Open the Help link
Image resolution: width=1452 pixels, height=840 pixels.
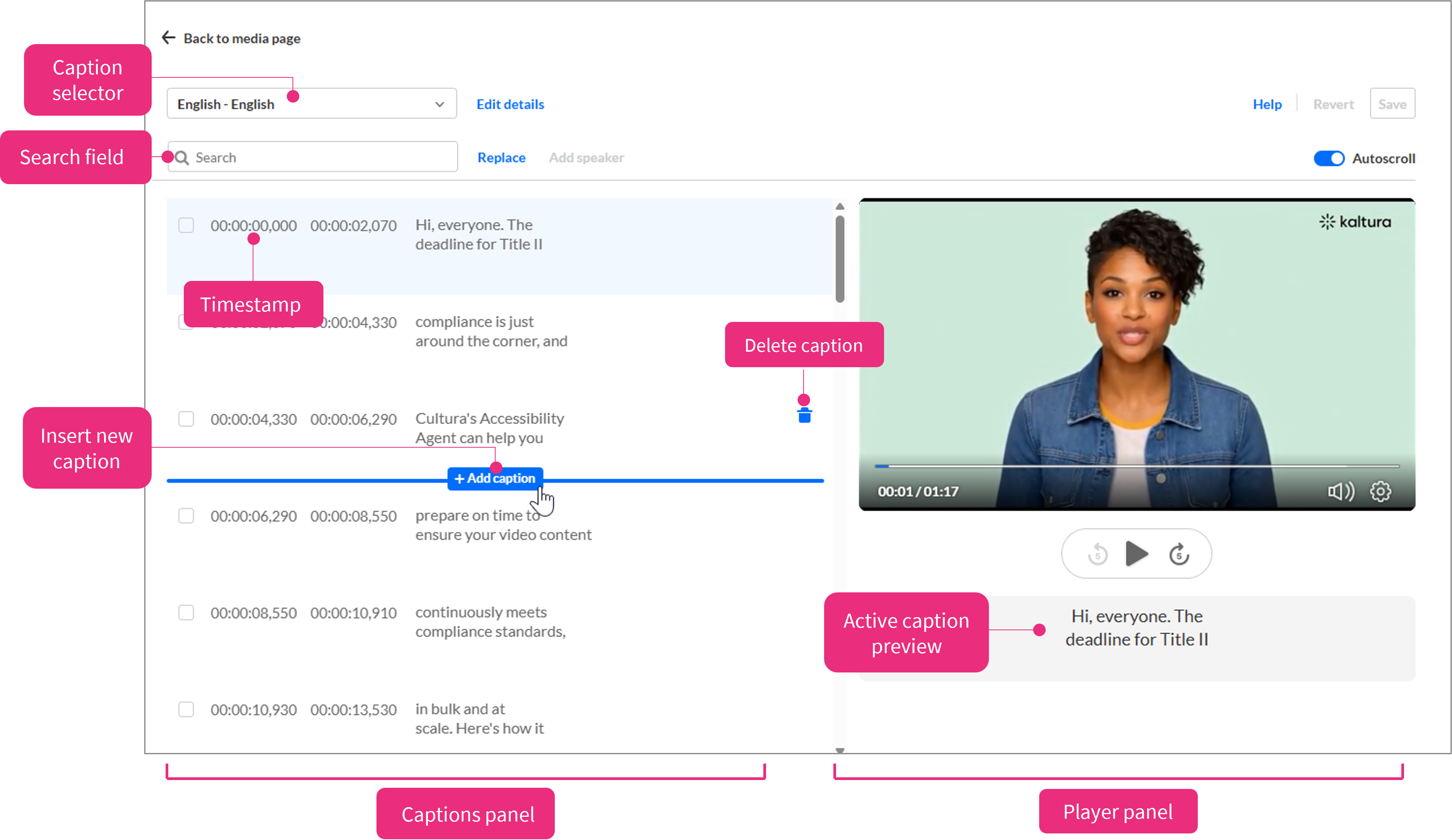click(x=1267, y=104)
